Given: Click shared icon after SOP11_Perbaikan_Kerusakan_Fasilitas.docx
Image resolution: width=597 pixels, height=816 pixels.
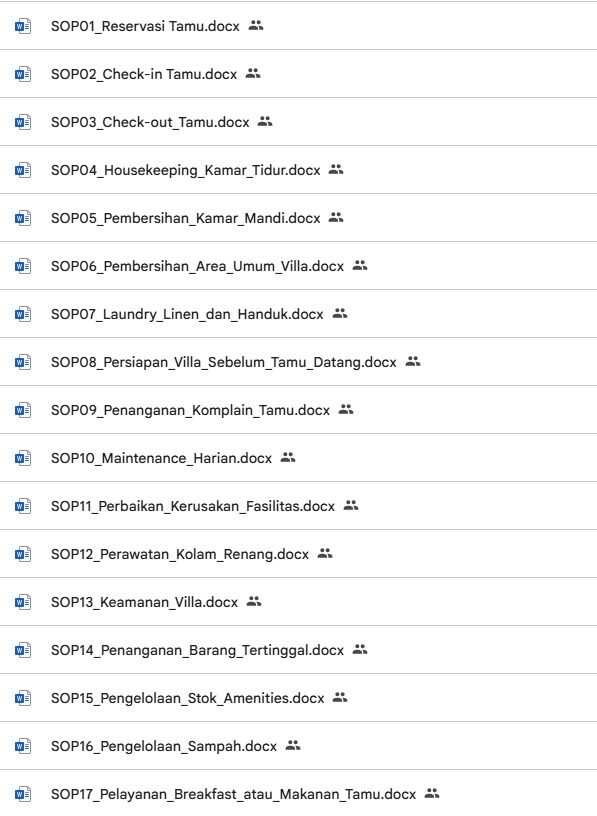Looking at the screenshot, I should click(x=351, y=505).
